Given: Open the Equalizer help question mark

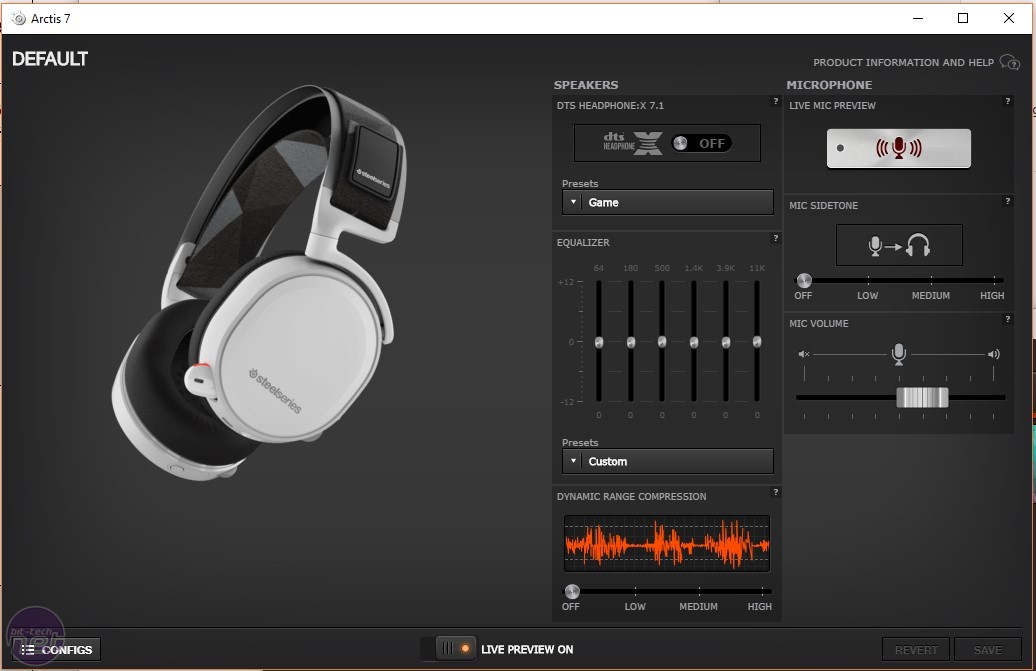Looking at the screenshot, I should point(776,238).
